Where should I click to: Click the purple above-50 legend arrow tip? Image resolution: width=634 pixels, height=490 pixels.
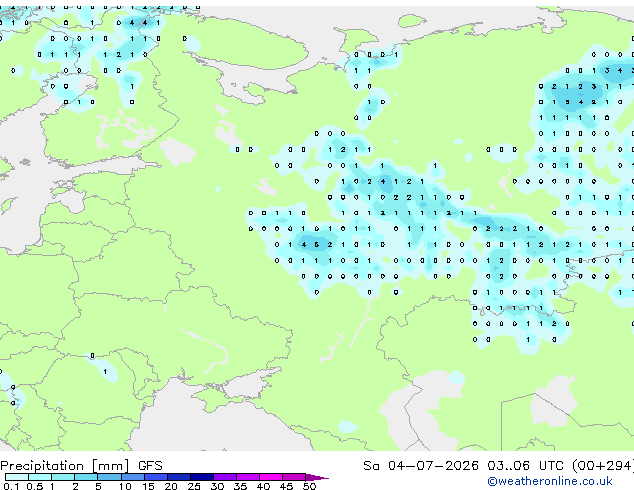pos(317,477)
